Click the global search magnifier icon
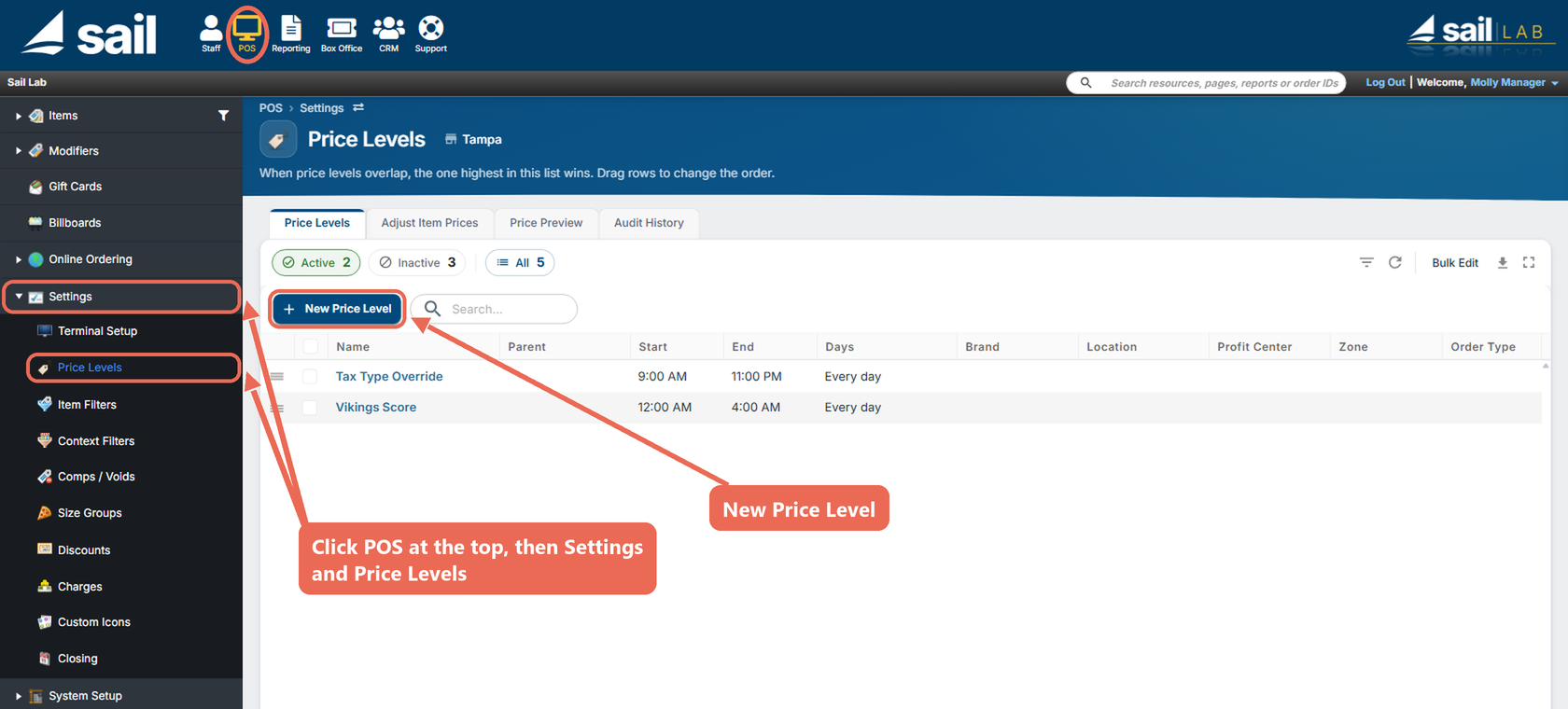The width and height of the screenshot is (1568, 709). point(1085,83)
